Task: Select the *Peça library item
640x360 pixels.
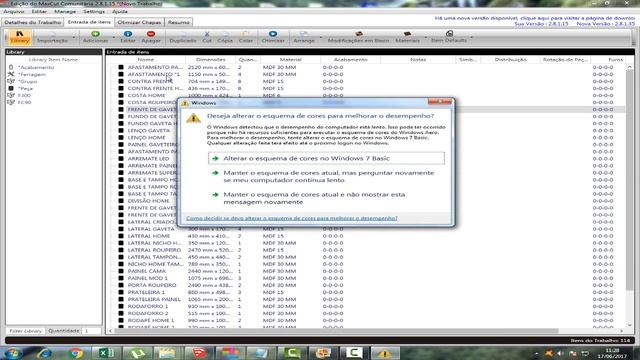Action: point(25,88)
